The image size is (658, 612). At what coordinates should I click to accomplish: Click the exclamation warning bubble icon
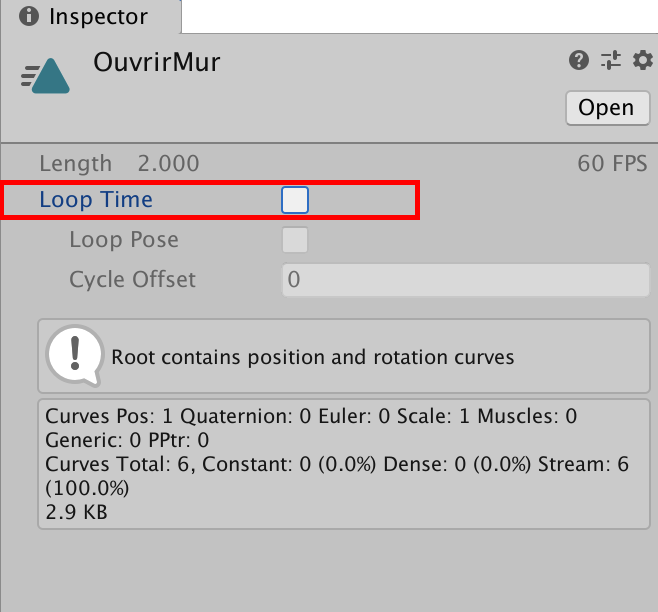(x=73, y=355)
